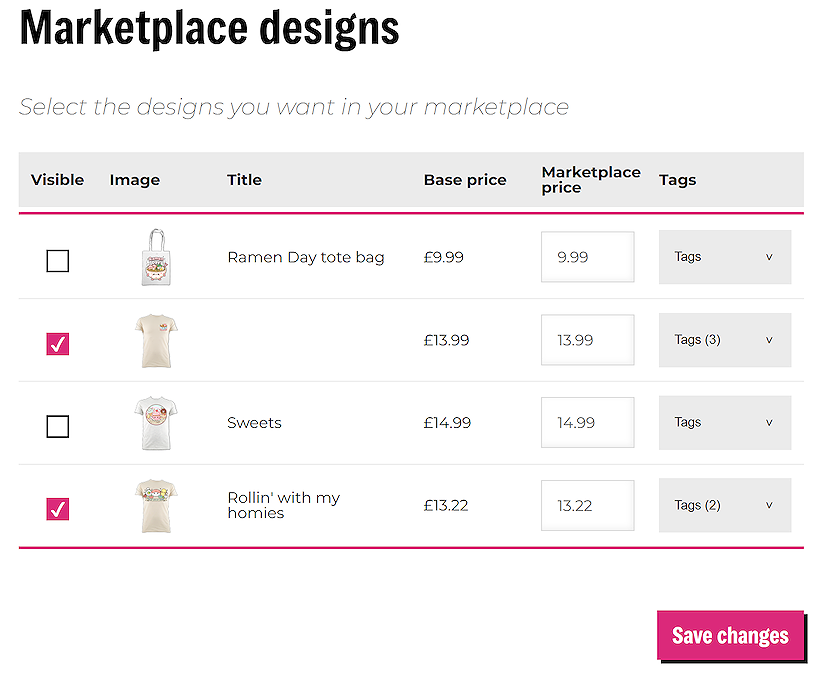Check the Ramen Day tote bag visibility box
The height and width of the screenshot is (689, 824).
58,261
